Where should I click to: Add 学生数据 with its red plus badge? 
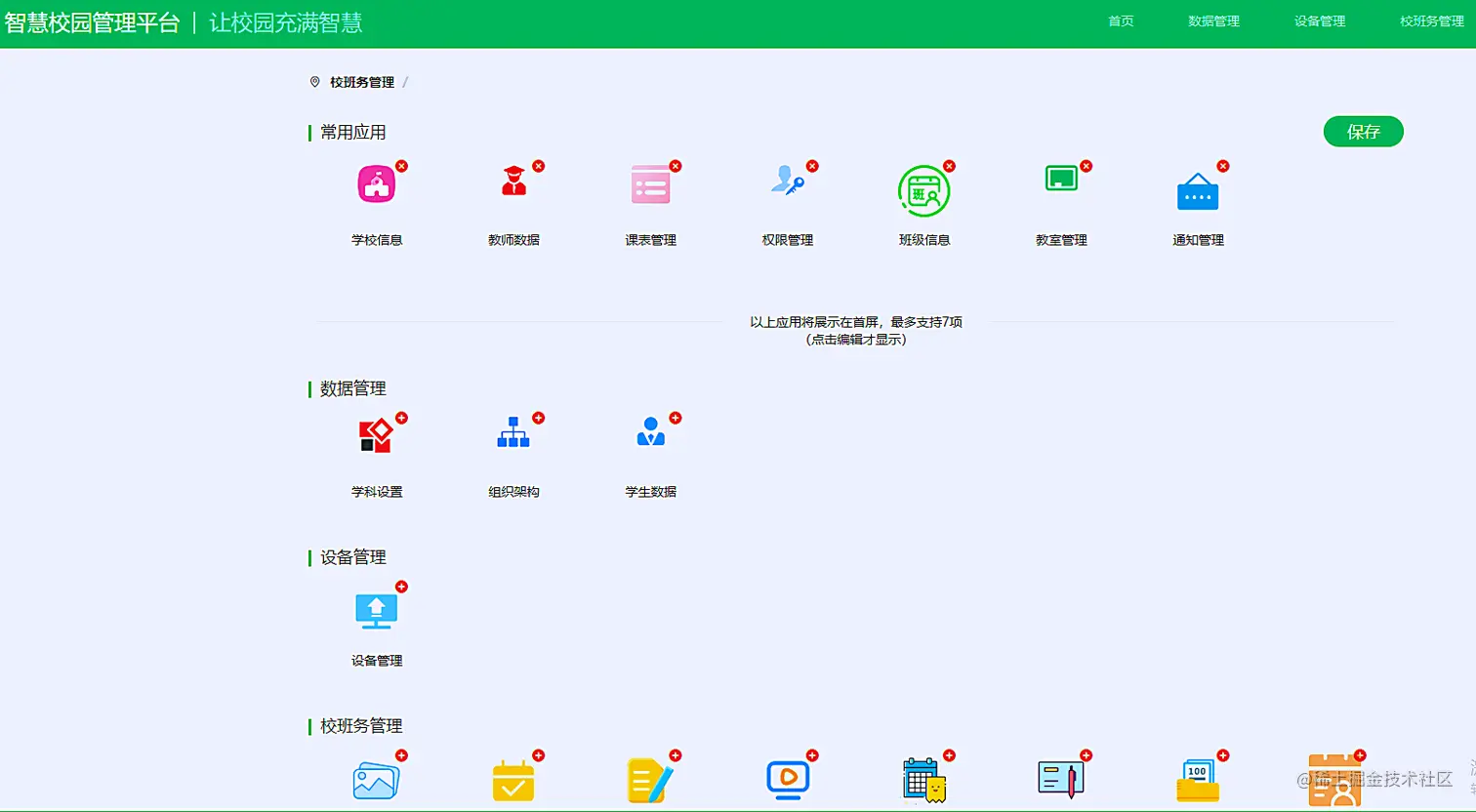[675, 418]
